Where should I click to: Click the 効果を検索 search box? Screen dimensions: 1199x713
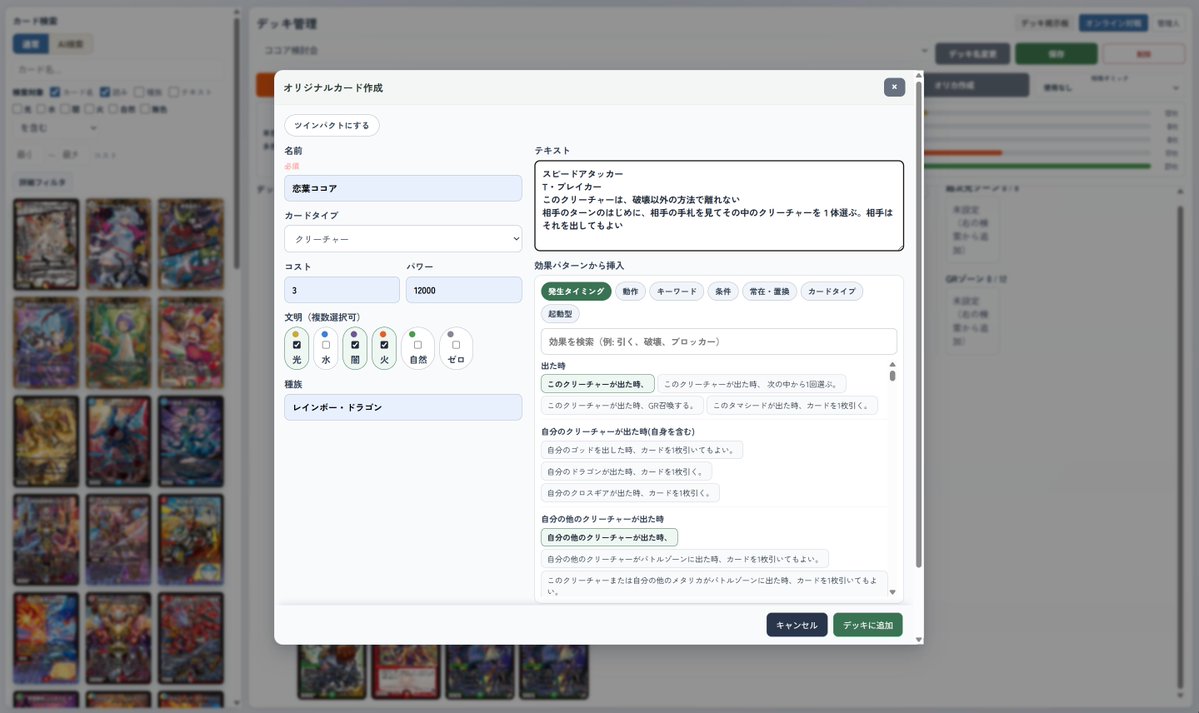719,341
